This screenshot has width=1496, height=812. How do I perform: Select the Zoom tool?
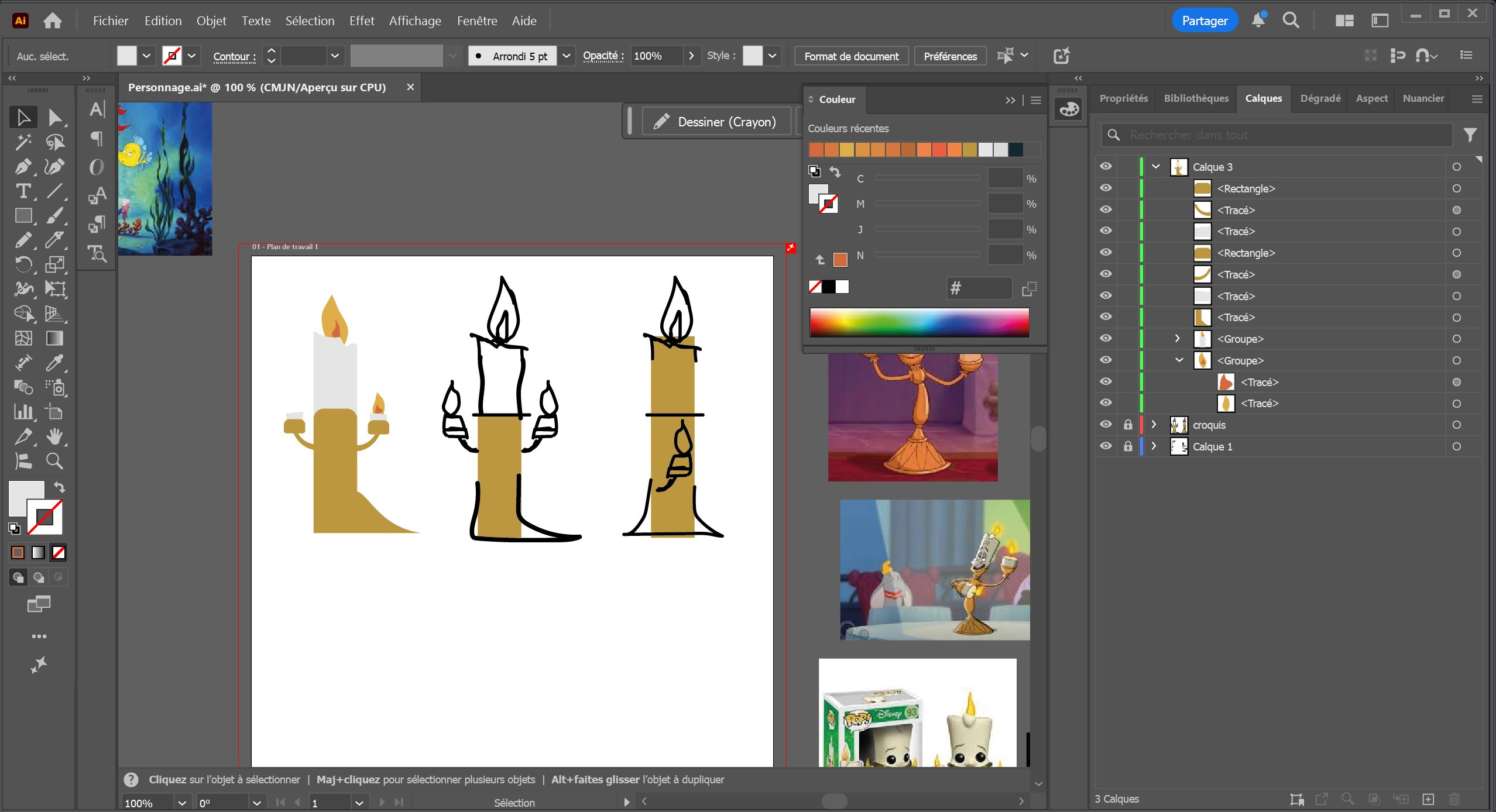(x=54, y=461)
